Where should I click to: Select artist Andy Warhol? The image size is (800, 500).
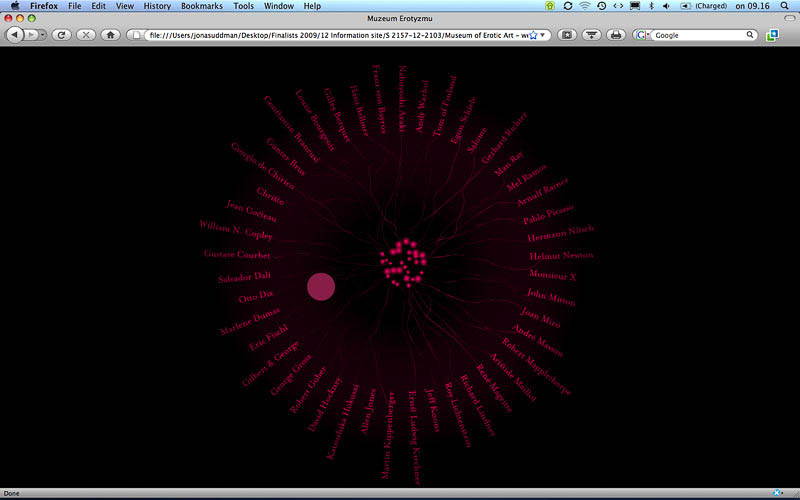421,107
